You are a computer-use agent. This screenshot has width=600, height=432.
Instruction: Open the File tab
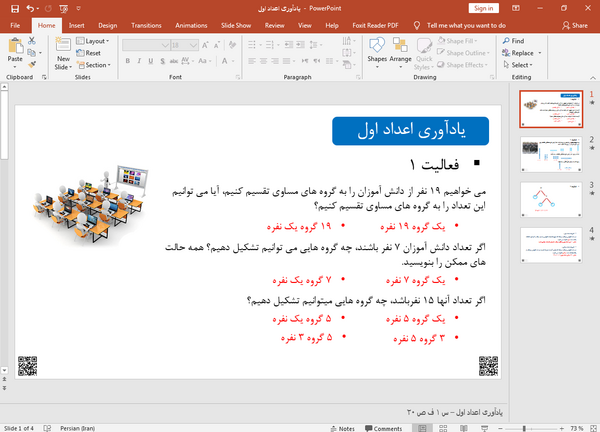tap(15, 25)
